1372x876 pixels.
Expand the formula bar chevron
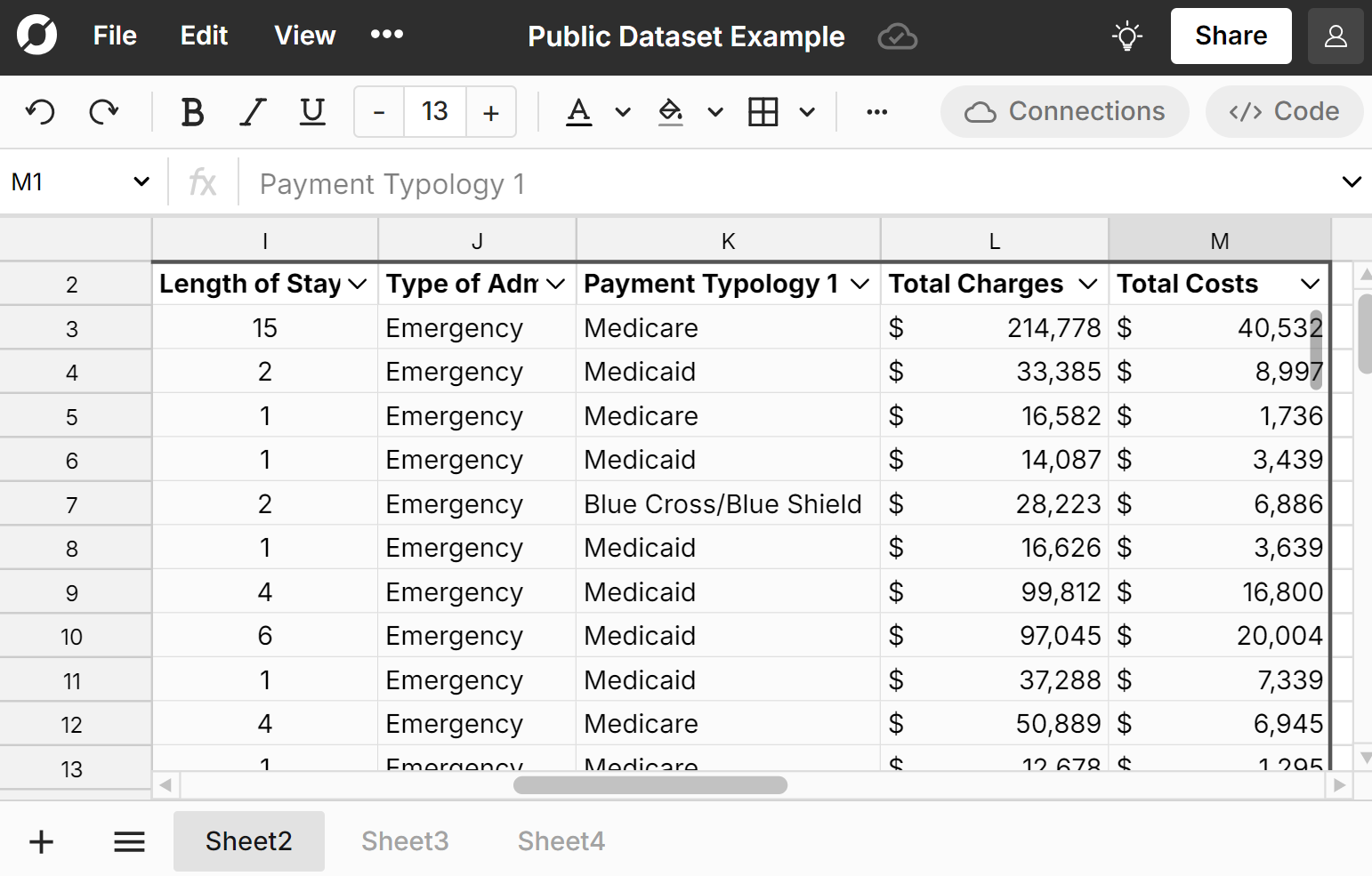(x=1352, y=181)
